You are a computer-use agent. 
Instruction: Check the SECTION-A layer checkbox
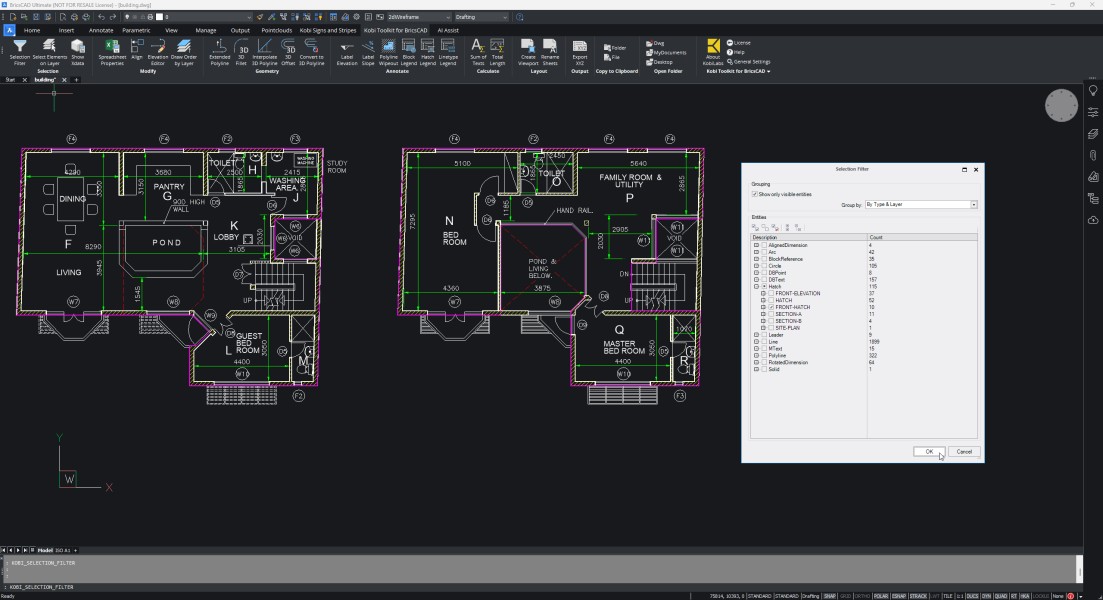click(771, 314)
